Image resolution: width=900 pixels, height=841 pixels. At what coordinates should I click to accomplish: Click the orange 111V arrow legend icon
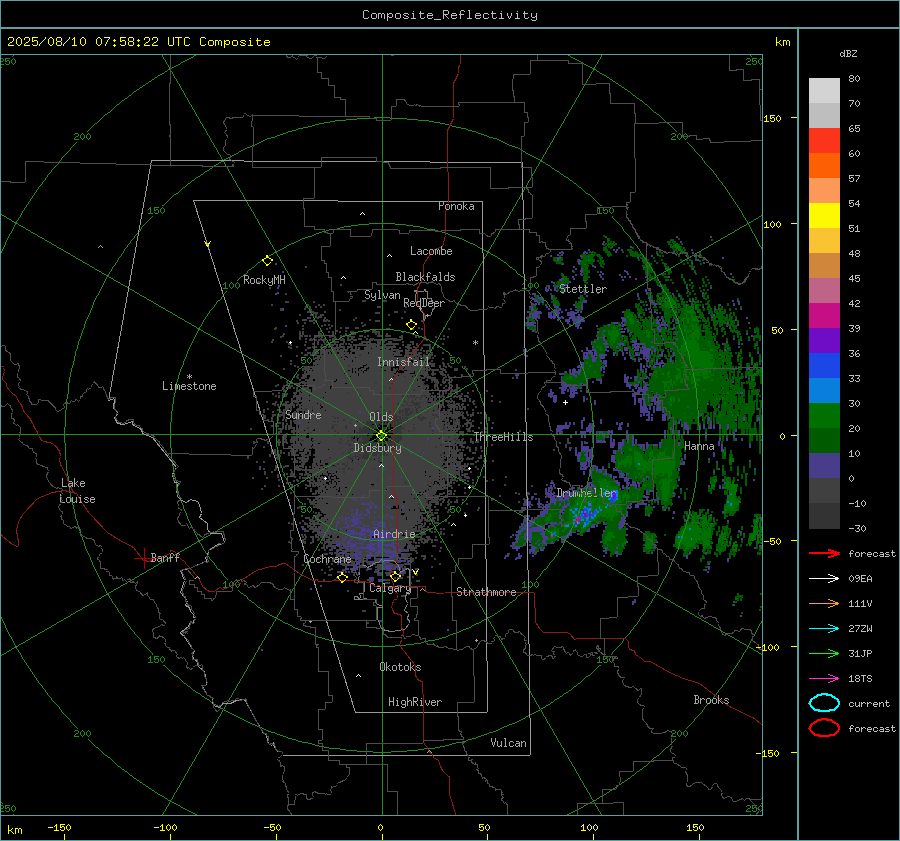(x=824, y=603)
